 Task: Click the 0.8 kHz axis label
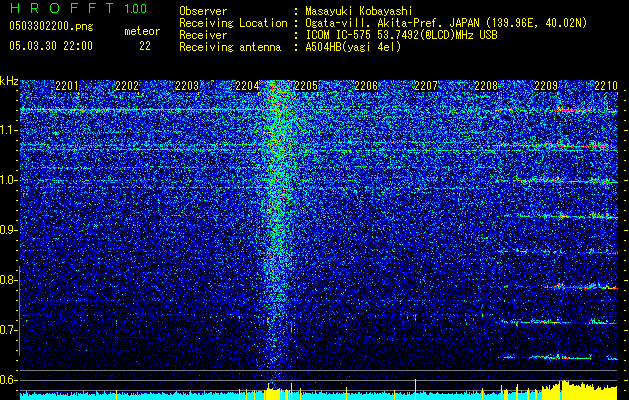tap(9, 280)
